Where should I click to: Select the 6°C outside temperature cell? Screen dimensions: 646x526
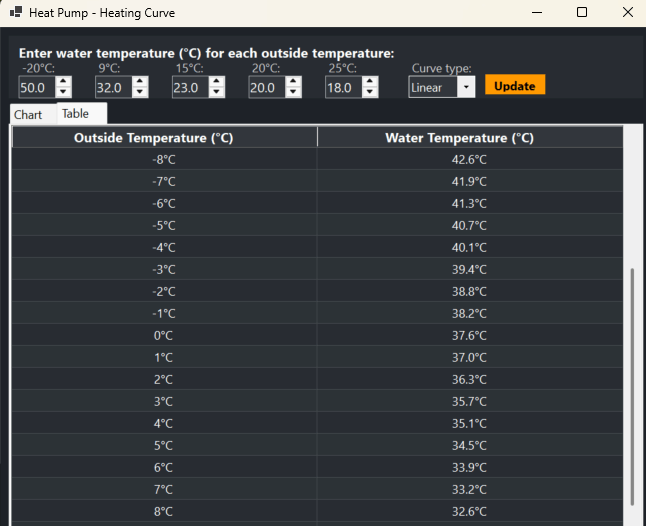coord(164,468)
